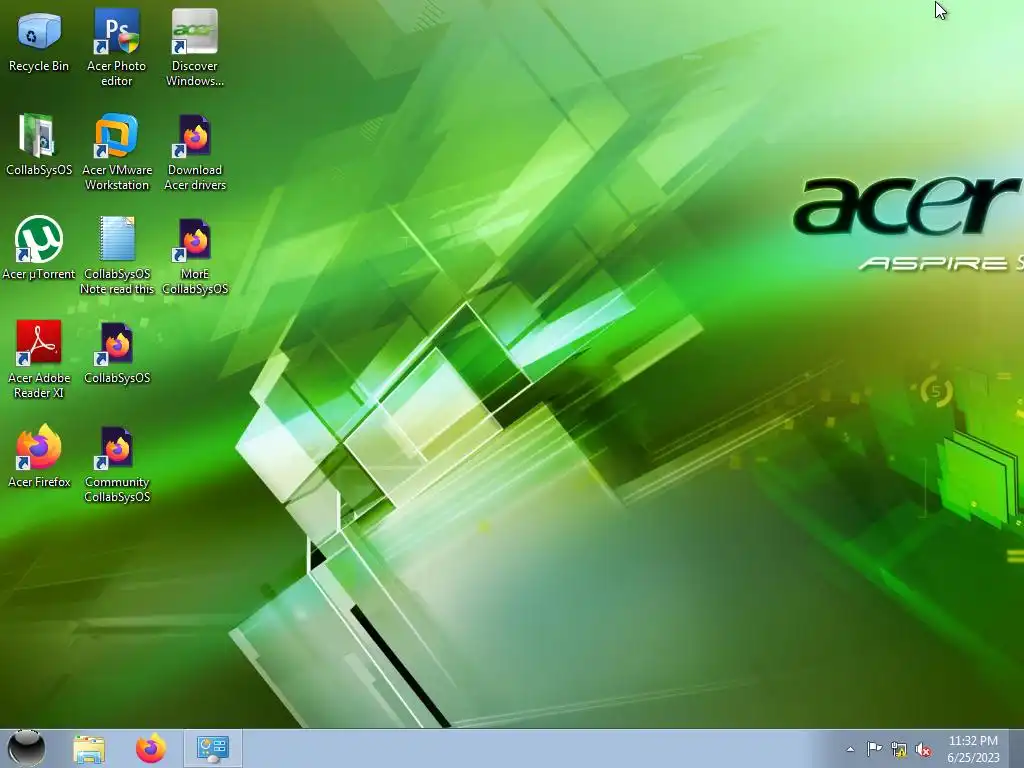Open Discover Windows shortcut
This screenshot has width=1024, height=768.
pos(195,47)
